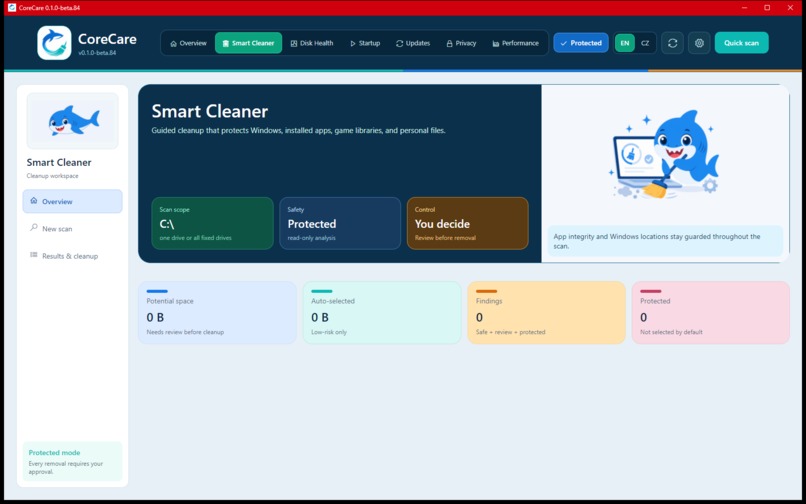This screenshot has width=806, height=504.
Task: Click "Cleanup workspace" subtitle in sidebar
Action: pyautogui.click(x=52, y=176)
